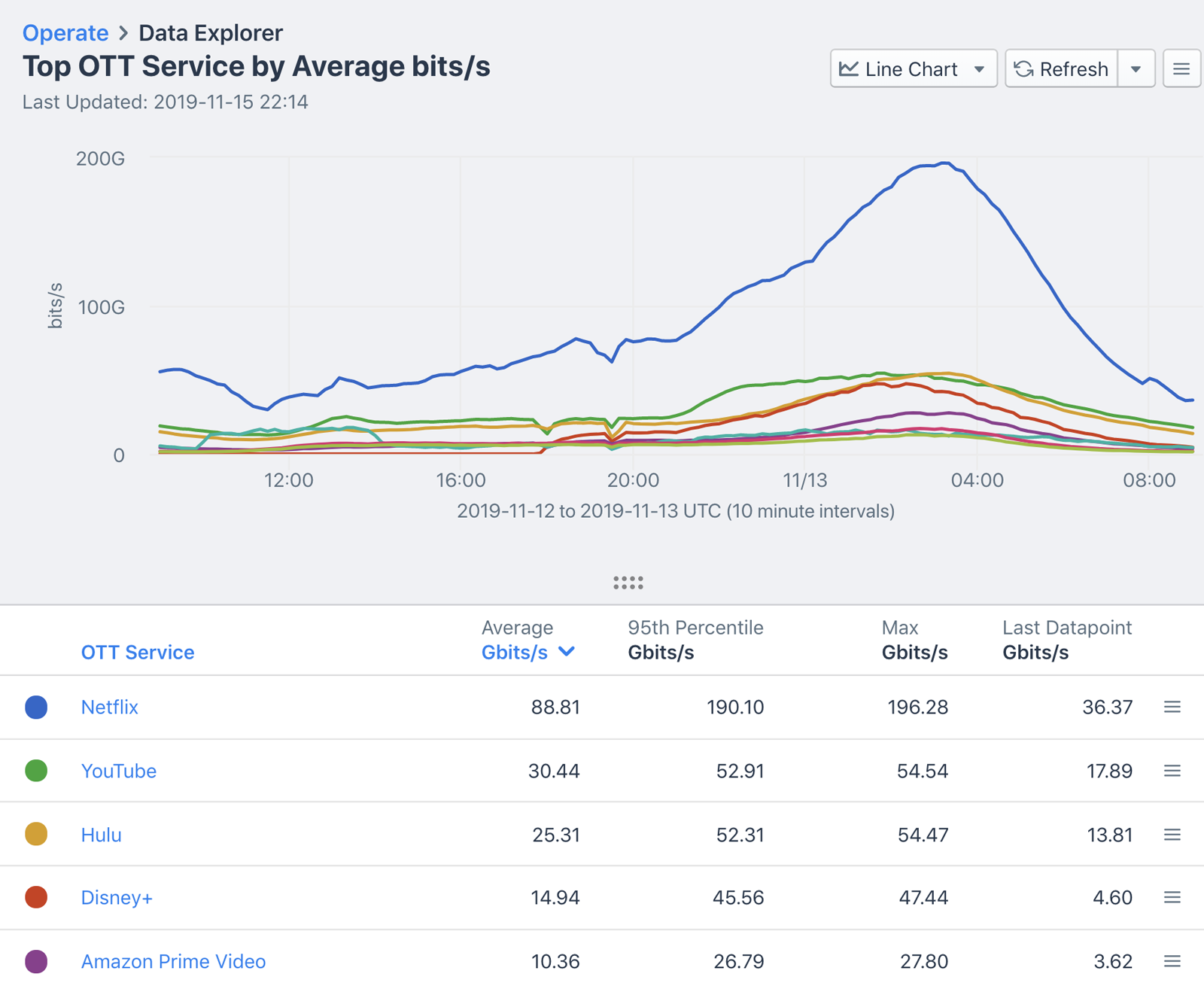Select Amazon Prime Video max 27.80

(x=924, y=961)
